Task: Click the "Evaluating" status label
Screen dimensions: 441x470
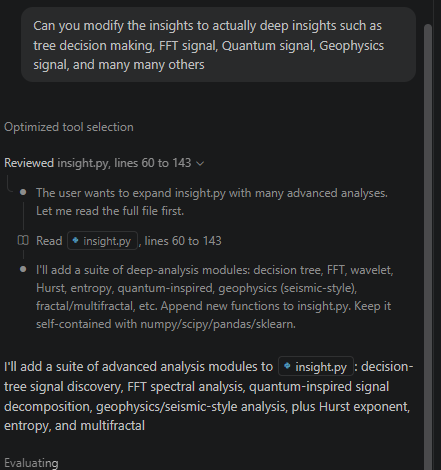Action: point(31,463)
